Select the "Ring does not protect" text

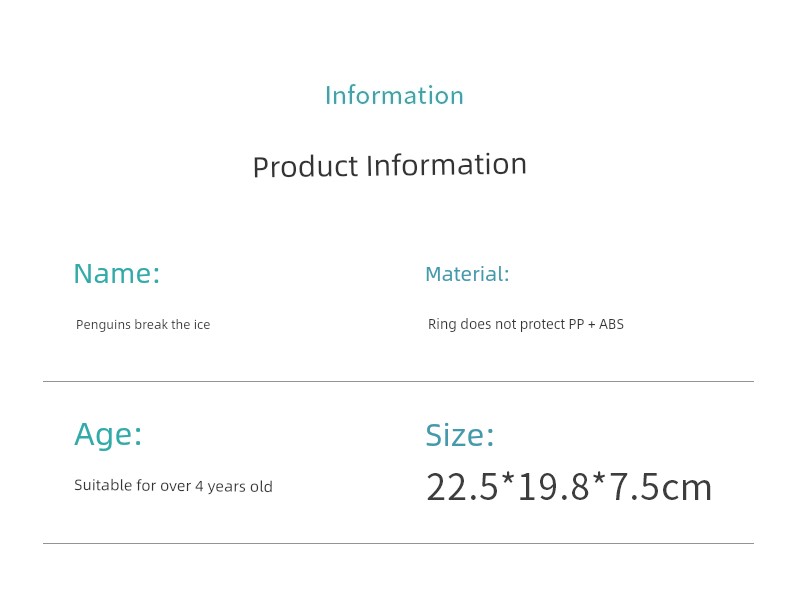[496, 325]
